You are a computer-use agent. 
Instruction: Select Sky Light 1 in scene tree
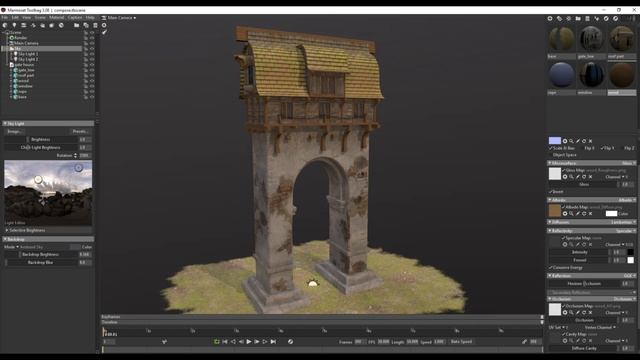28,54
